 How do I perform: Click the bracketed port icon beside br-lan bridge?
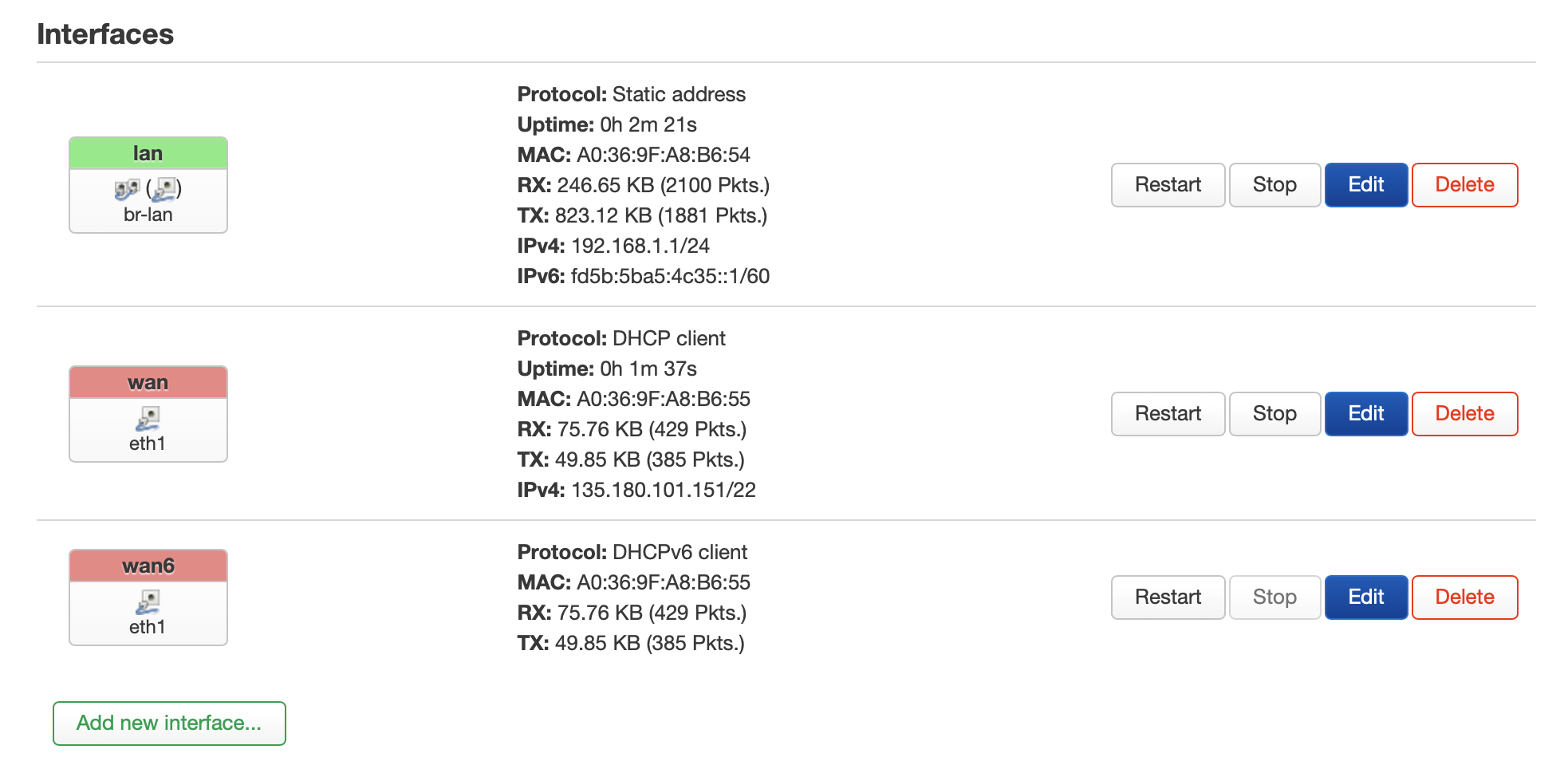(164, 189)
